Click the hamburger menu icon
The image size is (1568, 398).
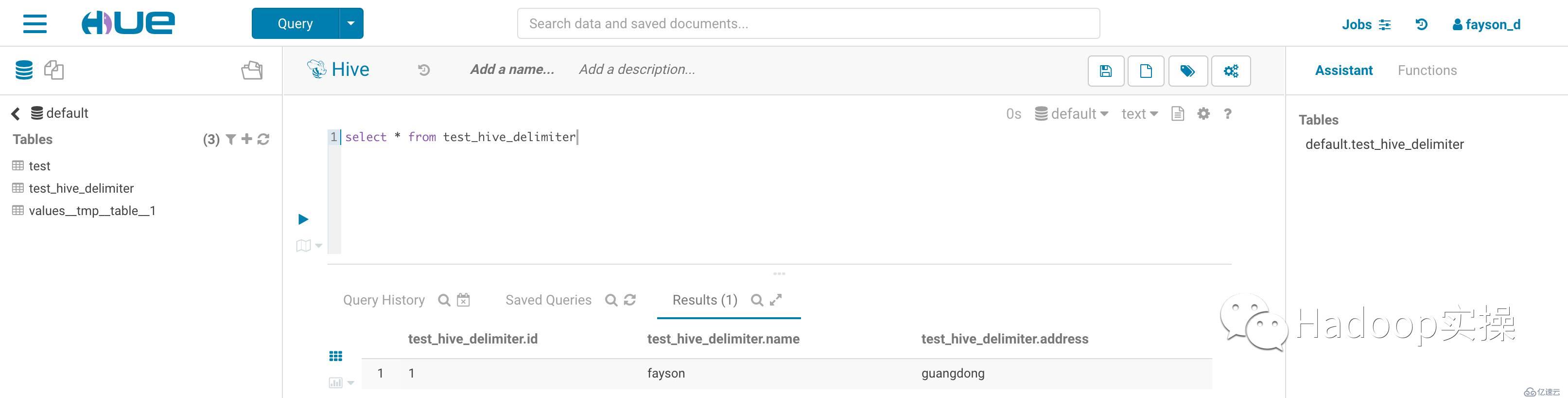pyautogui.click(x=35, y=24)
